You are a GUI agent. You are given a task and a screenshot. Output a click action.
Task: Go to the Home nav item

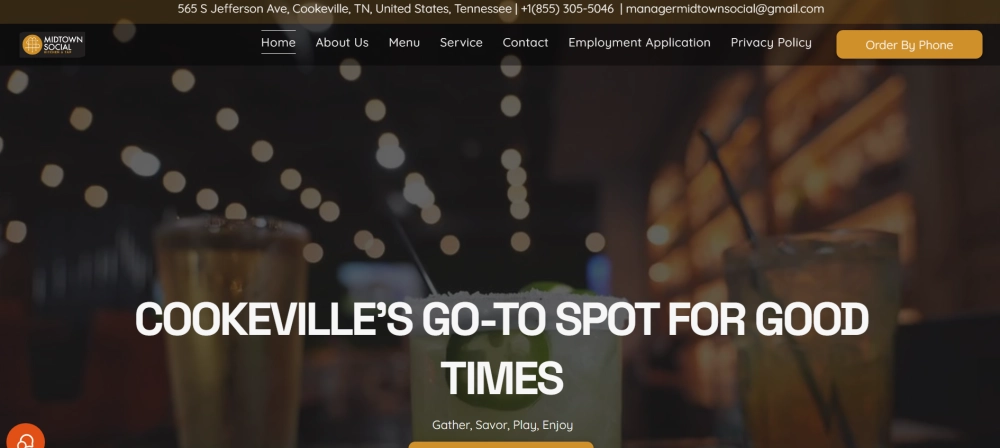tap(278, 43)
